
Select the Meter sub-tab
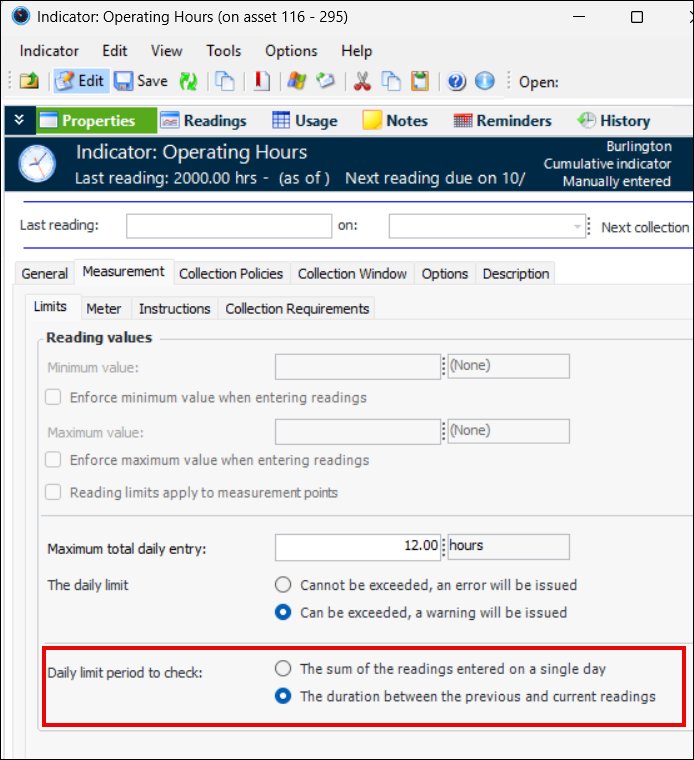[x=104, y=308]
